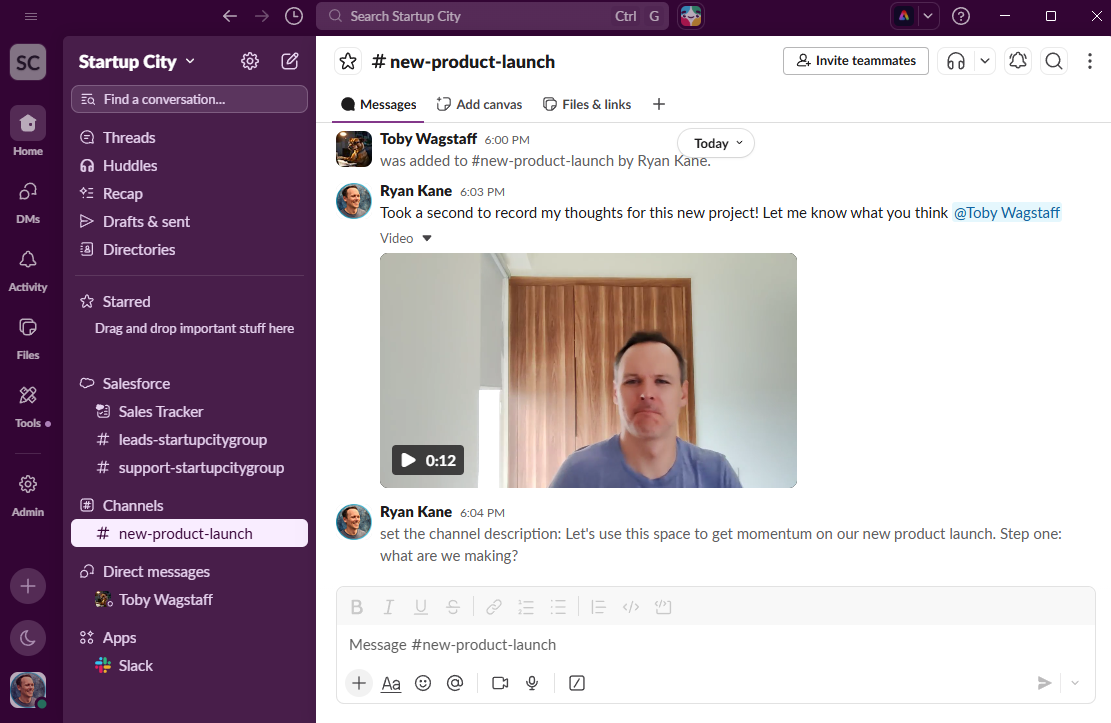Toggle italic formatting
Screen dimensions: 1111x723
388,607
